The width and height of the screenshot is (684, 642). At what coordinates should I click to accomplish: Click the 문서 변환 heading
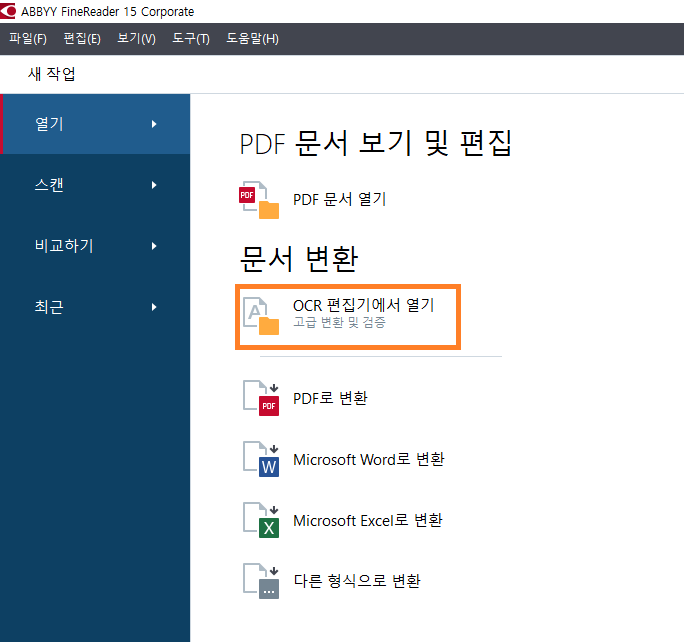(x=299, y=259)
